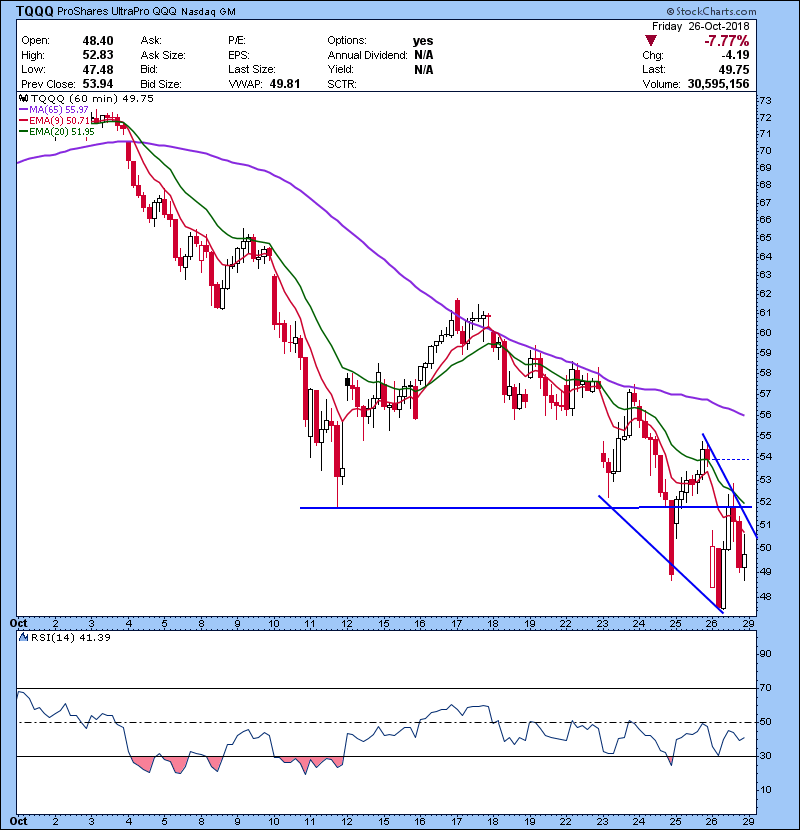Click the EPS: field label
The height and width of the screenshot is (830, 800).
239,55
